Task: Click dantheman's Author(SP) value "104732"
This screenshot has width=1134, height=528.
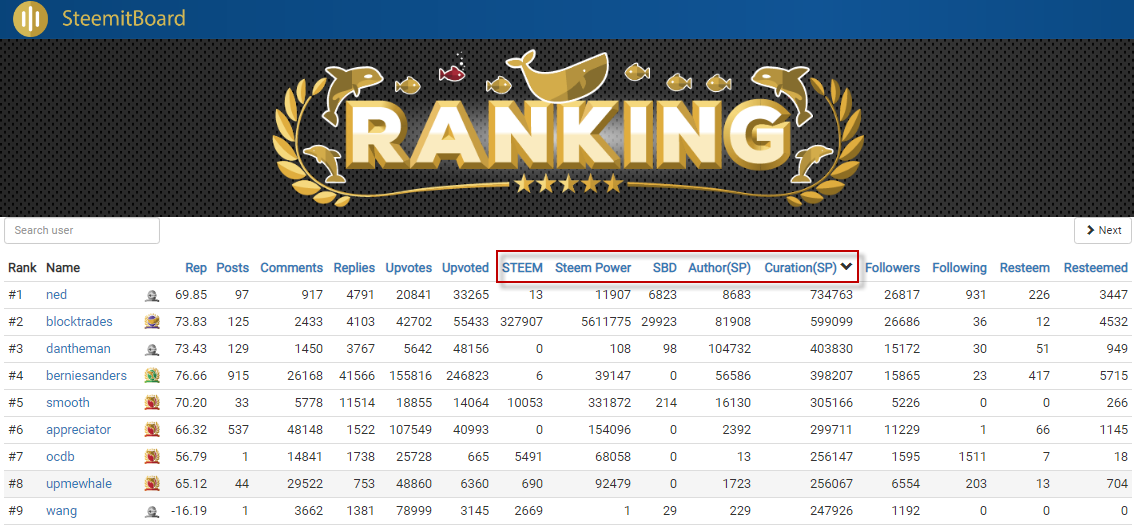Action: click(730, 349)
